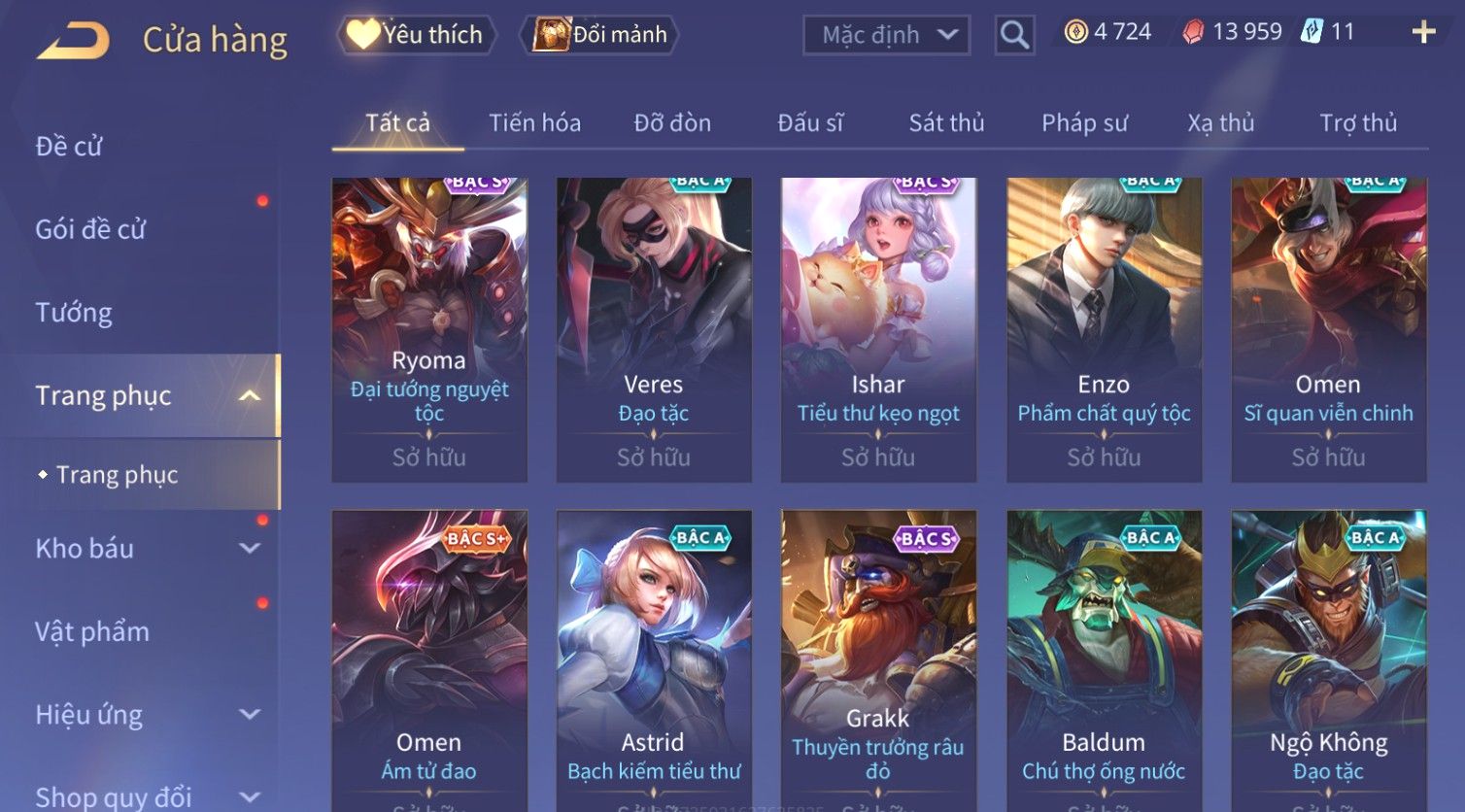The height and width of the screenshot is (812, 1465).
Task: Add currency with the plus icon
Action: point(1423,32)
